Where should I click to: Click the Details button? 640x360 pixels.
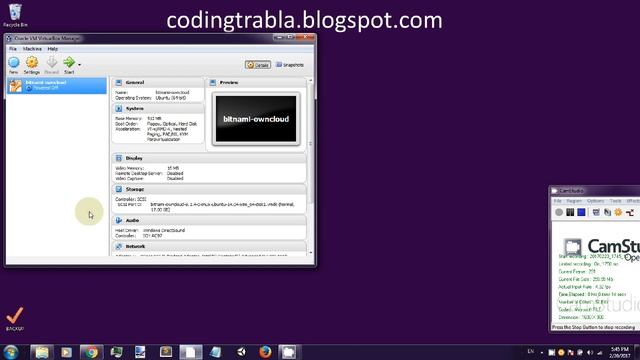click(x=258, y=65)
